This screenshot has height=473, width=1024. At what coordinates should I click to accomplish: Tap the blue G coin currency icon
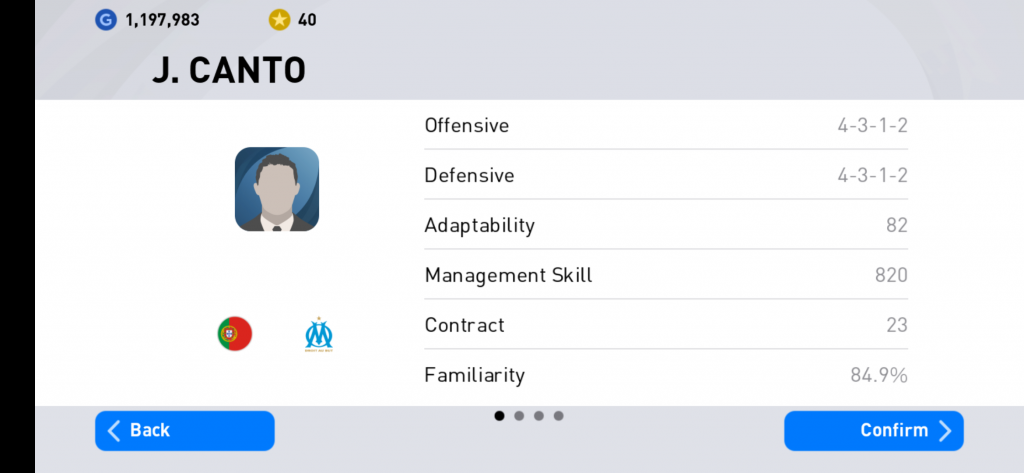[105, 20]
